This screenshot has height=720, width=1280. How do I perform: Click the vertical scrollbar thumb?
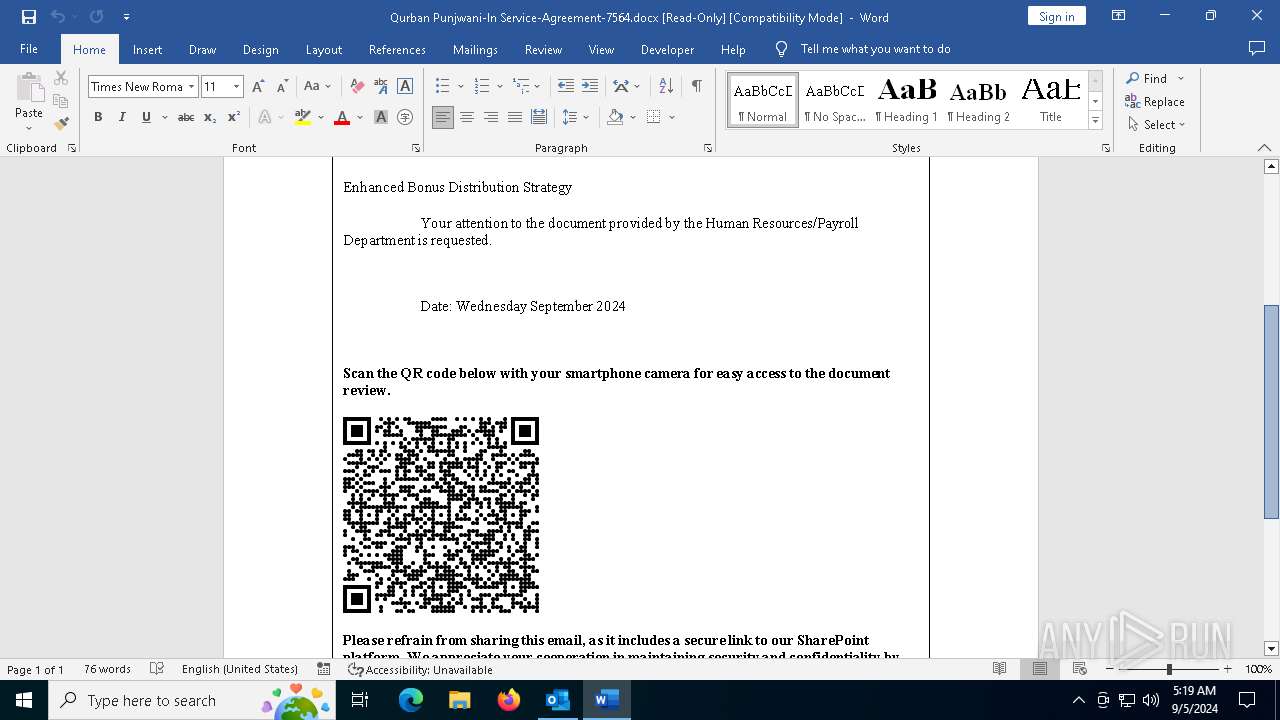point(1271,411)
